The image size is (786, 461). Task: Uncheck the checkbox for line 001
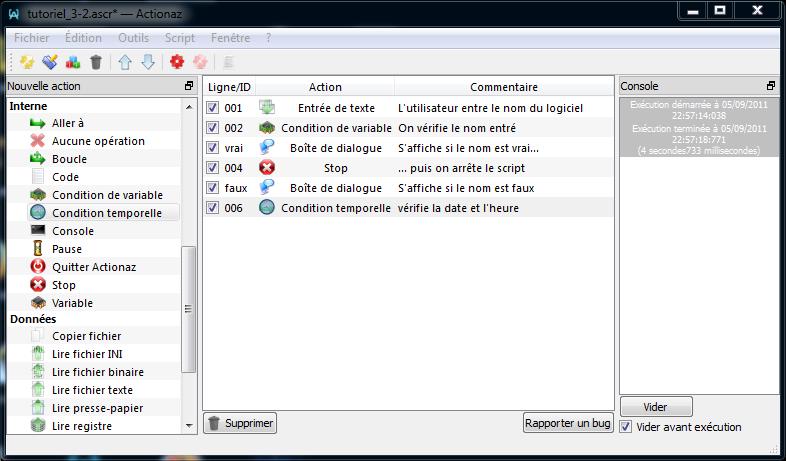point(212,108)
